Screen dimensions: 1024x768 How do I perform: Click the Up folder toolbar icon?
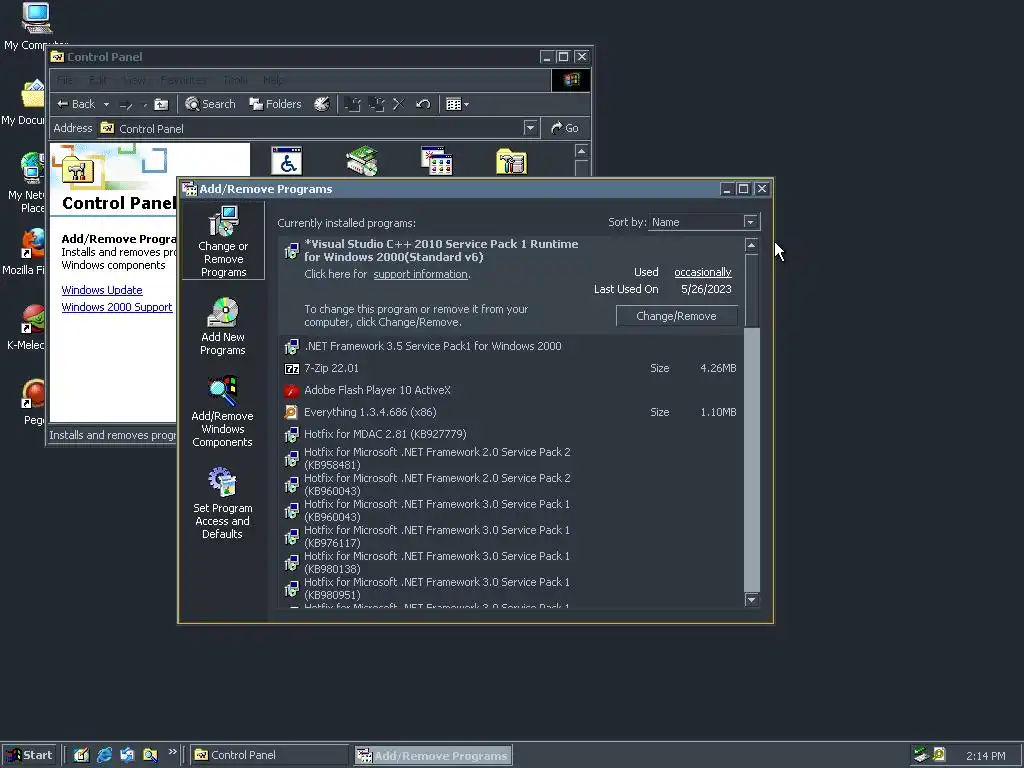(x=161, y=104)
